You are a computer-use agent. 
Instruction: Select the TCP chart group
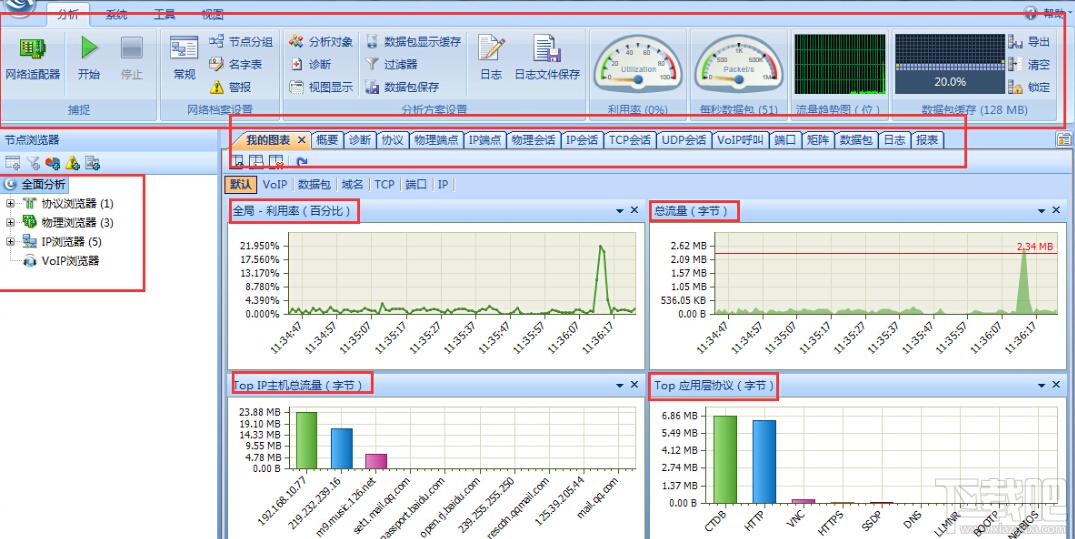pyautogui.click(x=385, y=184)
